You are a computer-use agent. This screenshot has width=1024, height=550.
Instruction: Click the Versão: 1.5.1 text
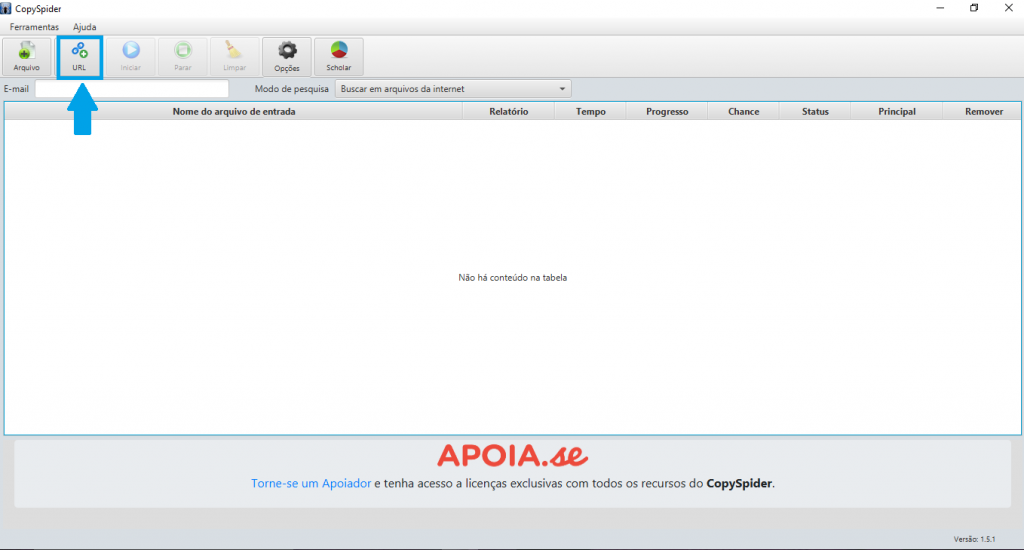tap(974, 539)
